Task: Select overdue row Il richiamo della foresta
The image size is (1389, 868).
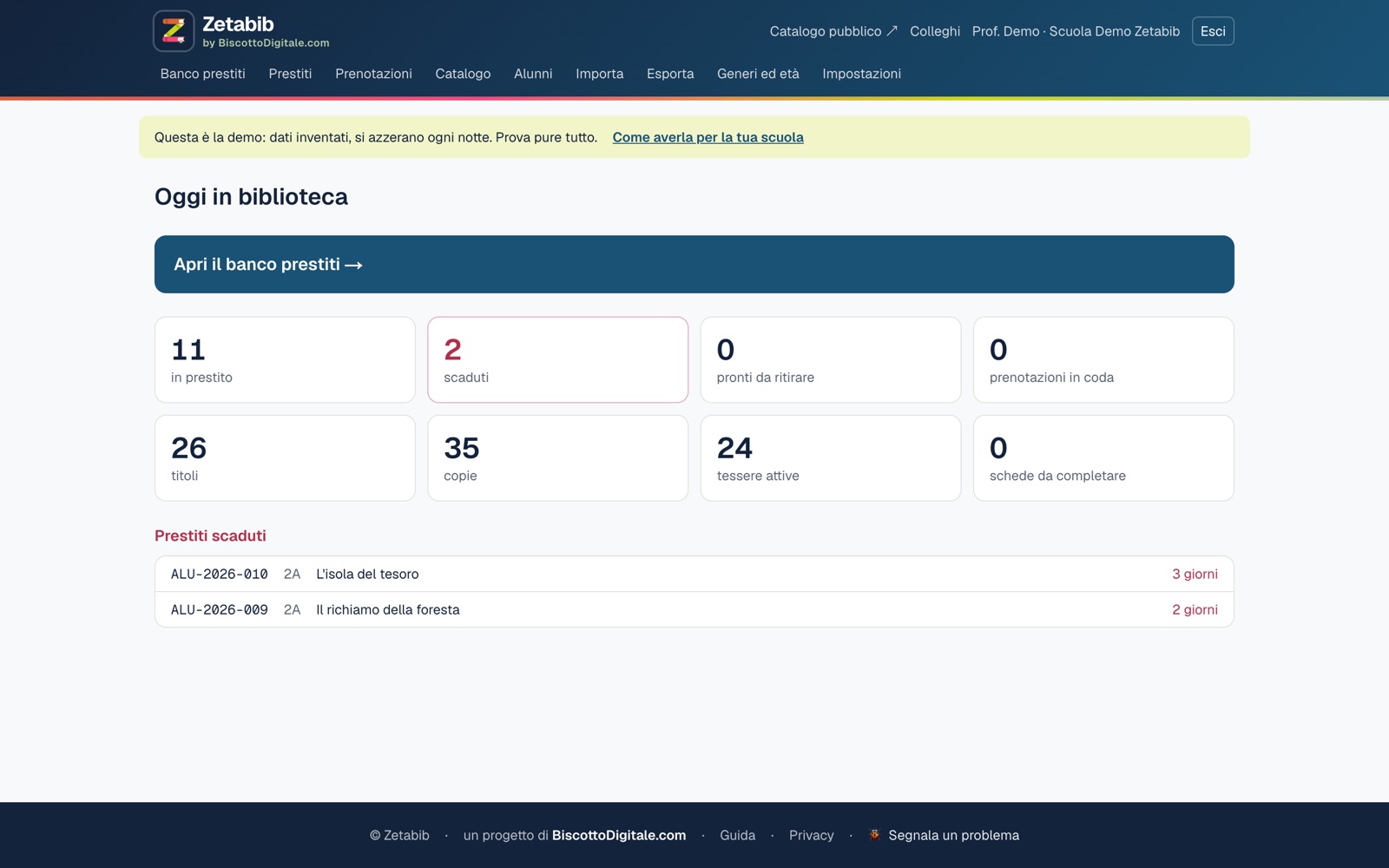Action: point(694,609)
